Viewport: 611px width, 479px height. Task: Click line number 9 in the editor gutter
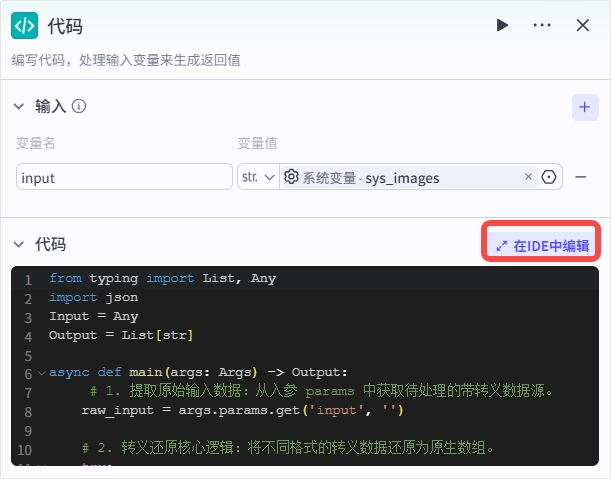tap(28, 431)
